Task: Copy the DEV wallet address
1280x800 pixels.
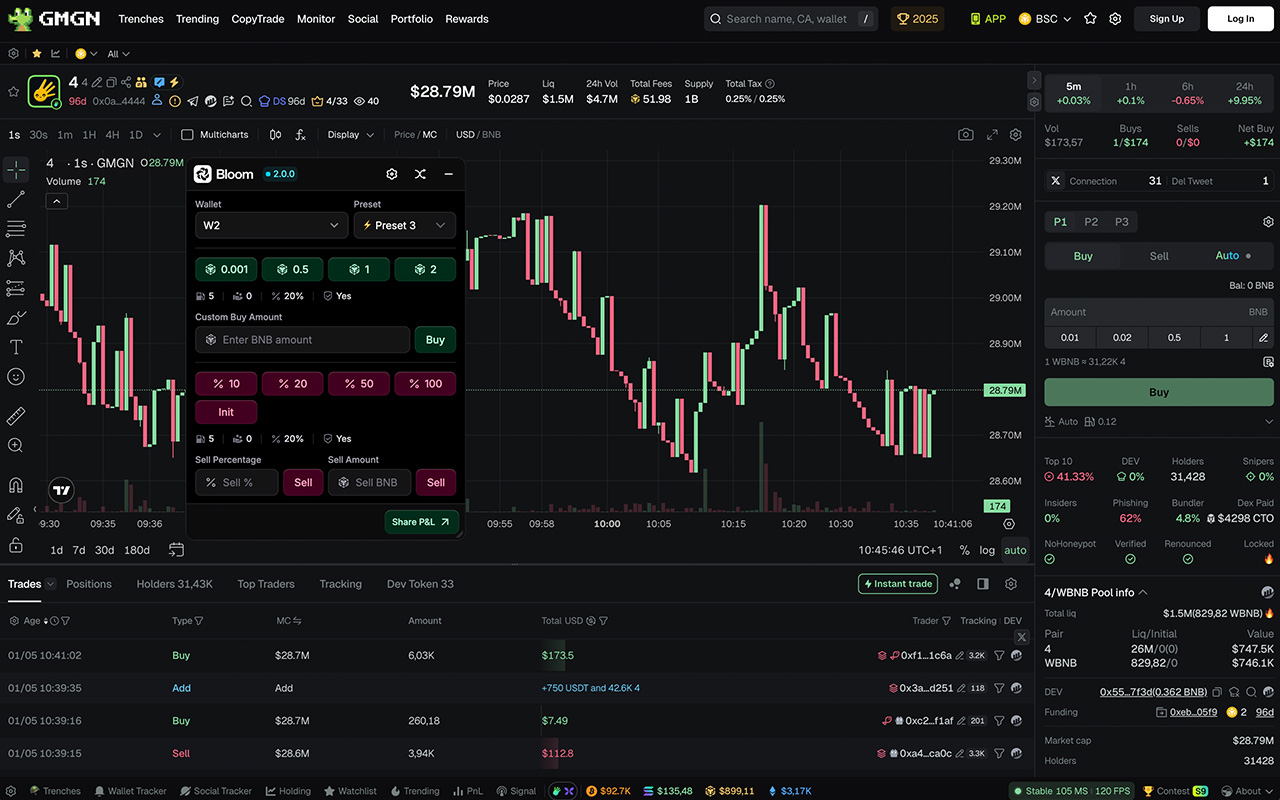Action: (x=1216, y=692)
